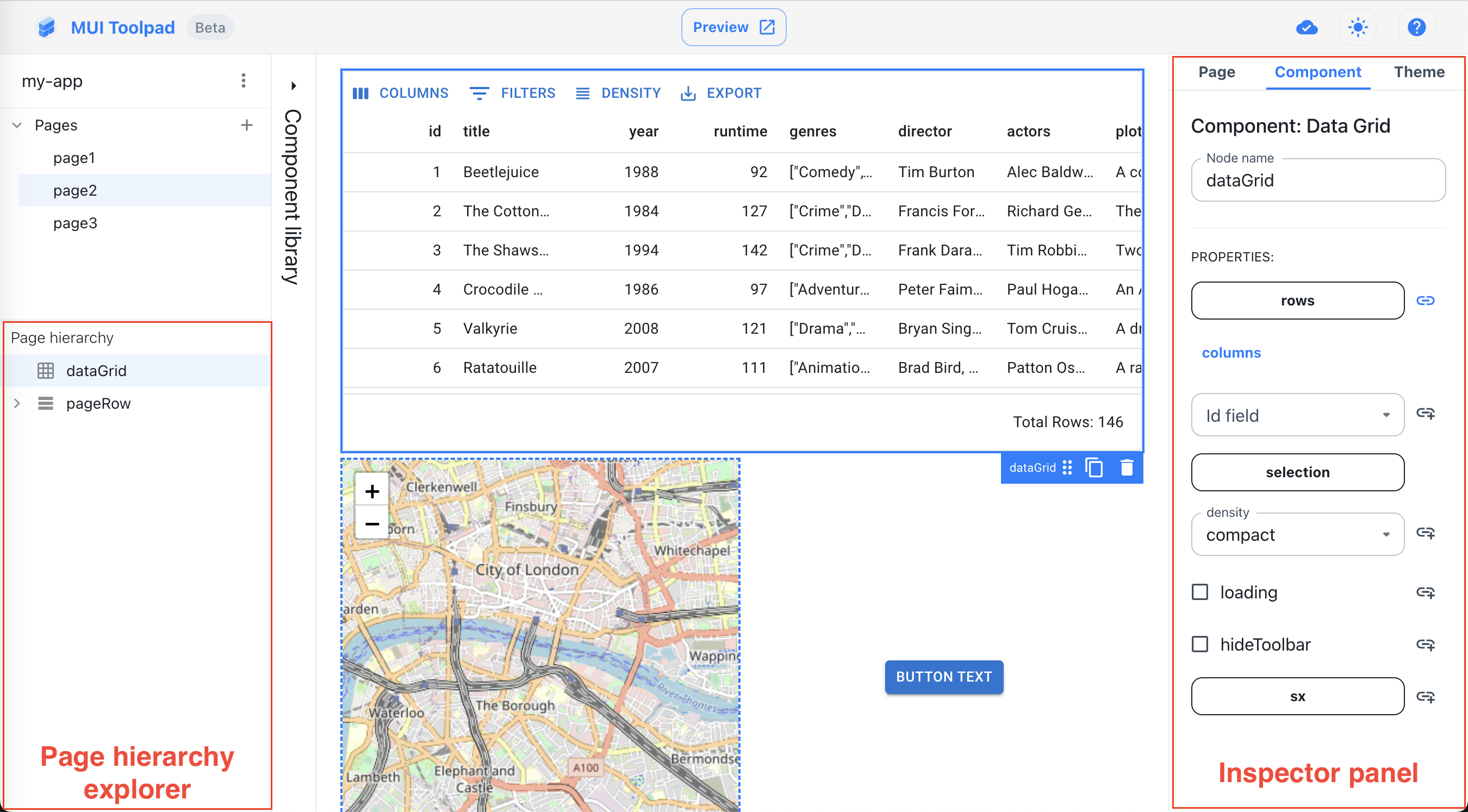Click the columns hyperlink property
Screen dimensions: 1468x812
(x=1231, y=352)
